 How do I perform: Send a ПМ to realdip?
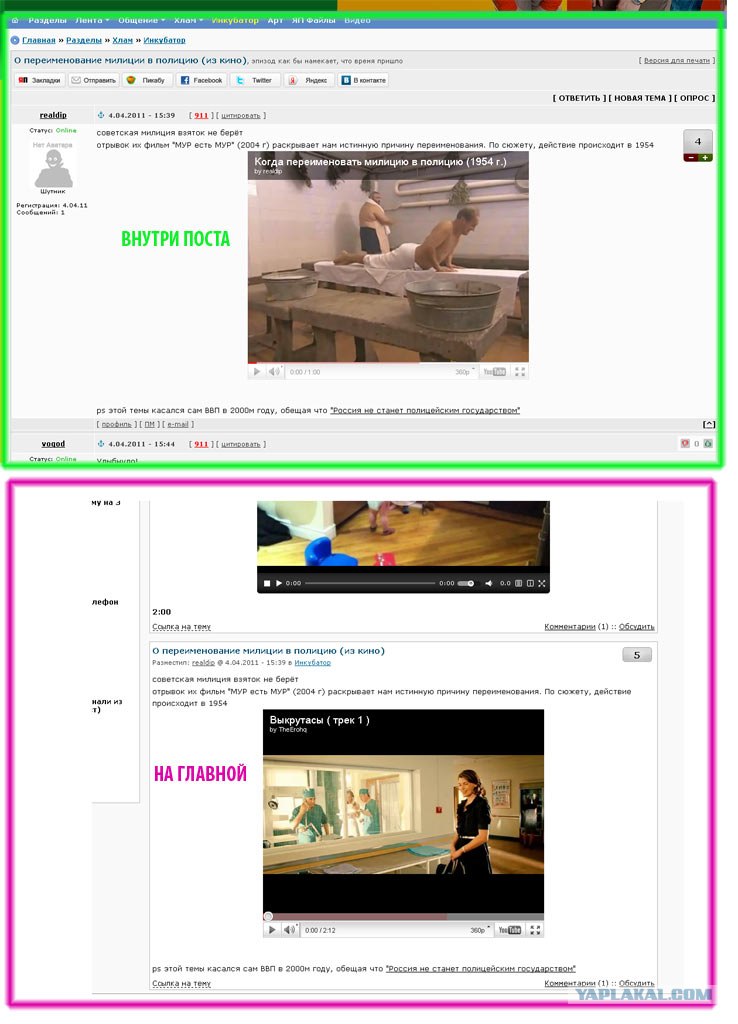tap(150, 424)
